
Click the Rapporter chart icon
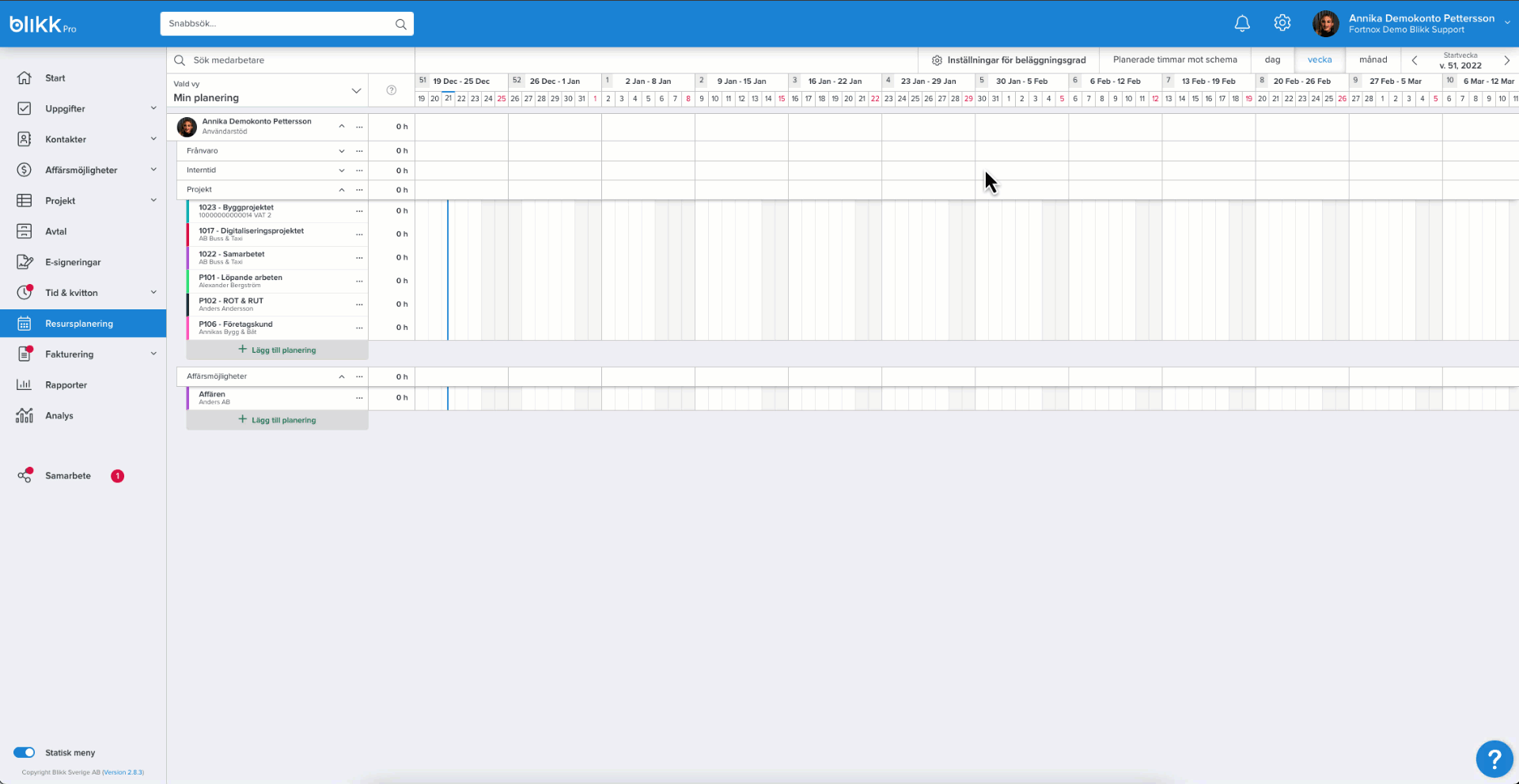(25, 384)
